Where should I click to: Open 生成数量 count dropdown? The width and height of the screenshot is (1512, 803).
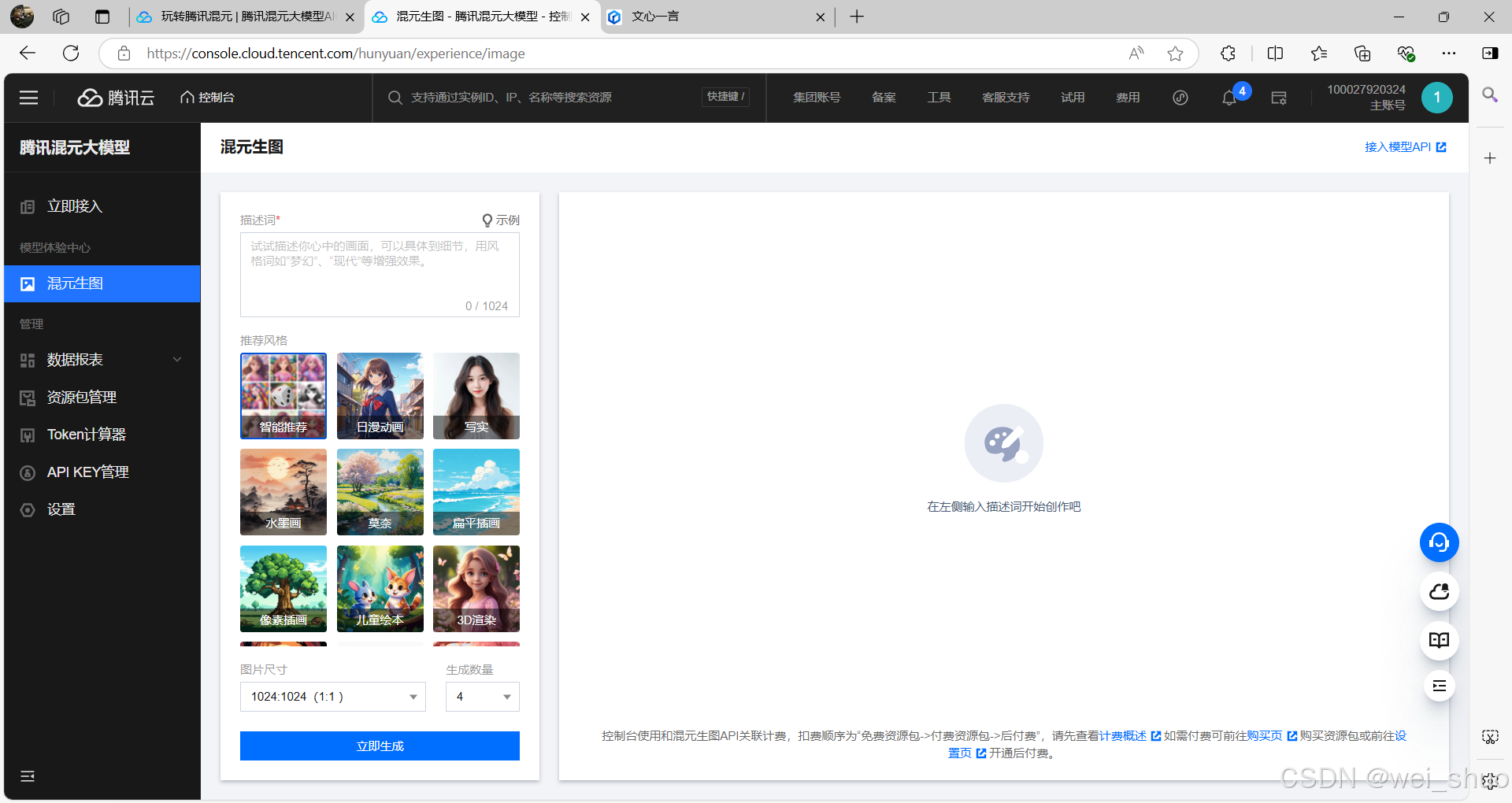pos(483,697)
